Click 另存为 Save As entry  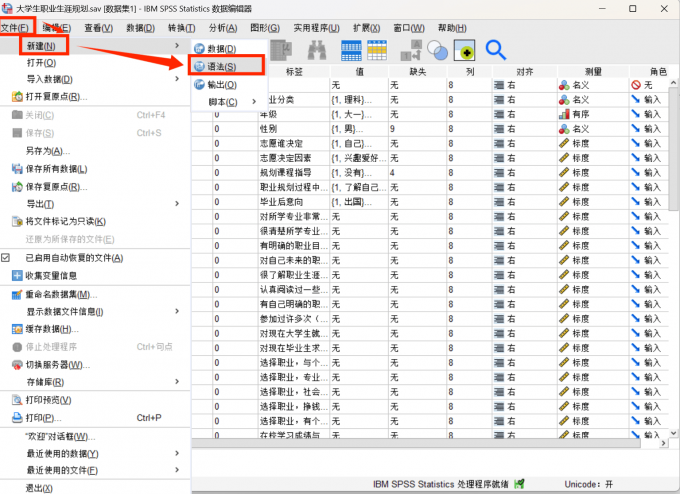tap(38, 150)
